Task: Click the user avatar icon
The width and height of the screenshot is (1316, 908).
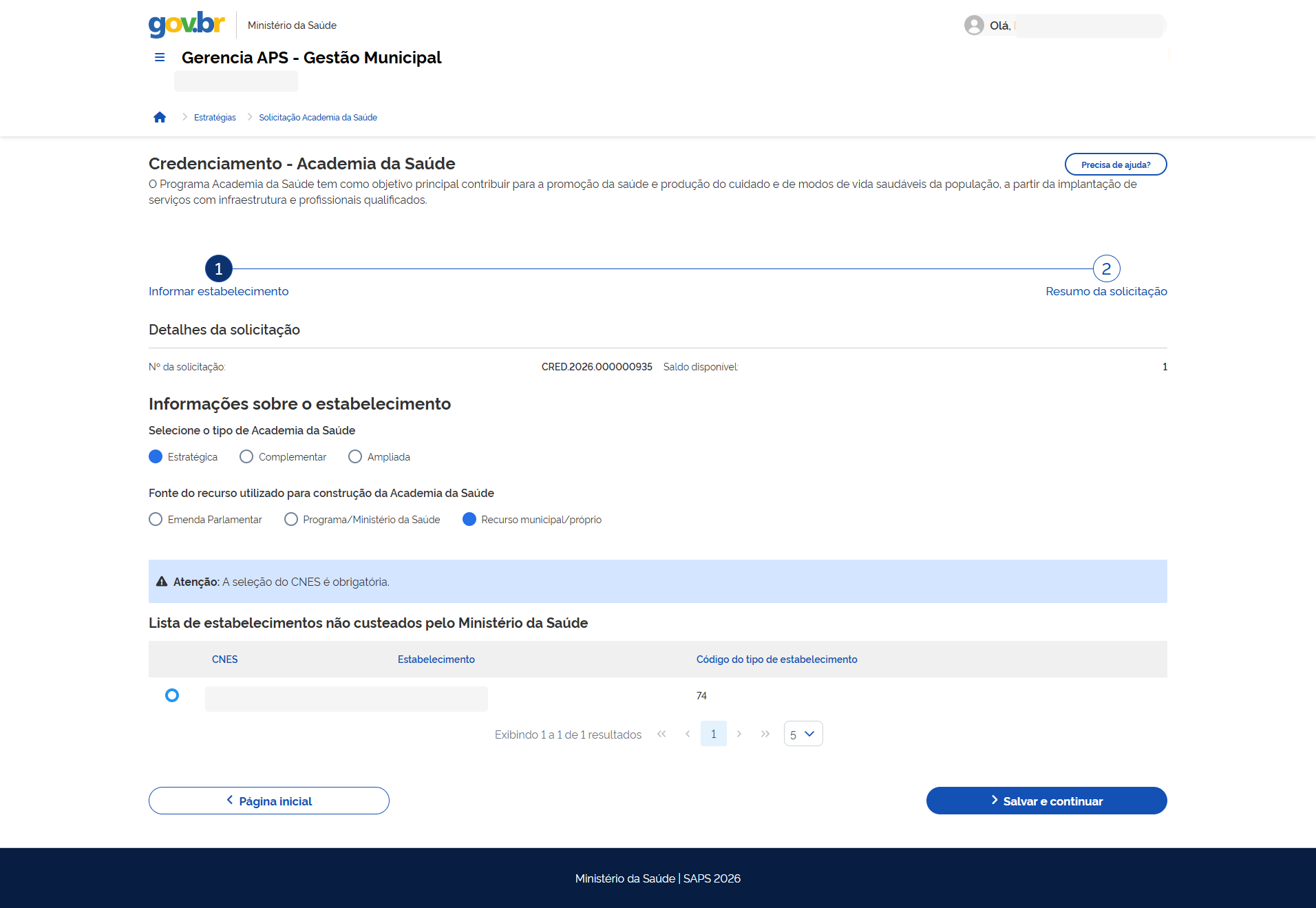Action: click(x=973, y=25)
